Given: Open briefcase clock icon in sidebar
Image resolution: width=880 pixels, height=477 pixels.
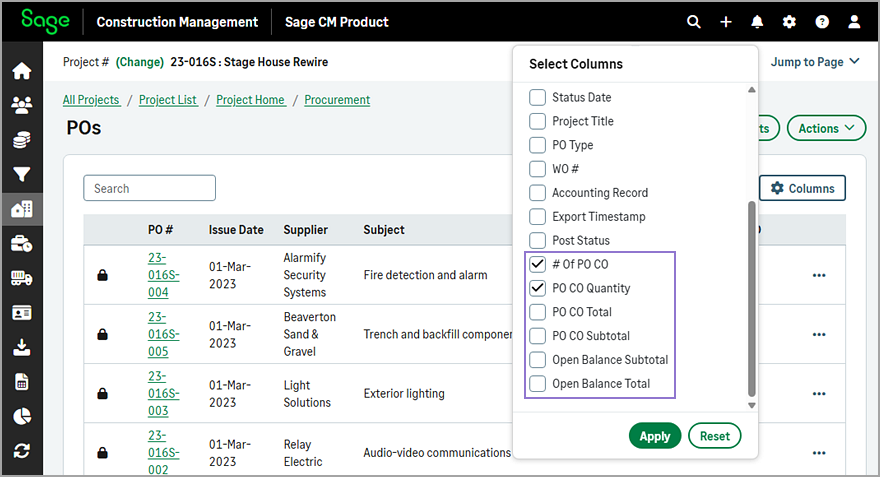Looking at the screenshot, I should (22, 244).
